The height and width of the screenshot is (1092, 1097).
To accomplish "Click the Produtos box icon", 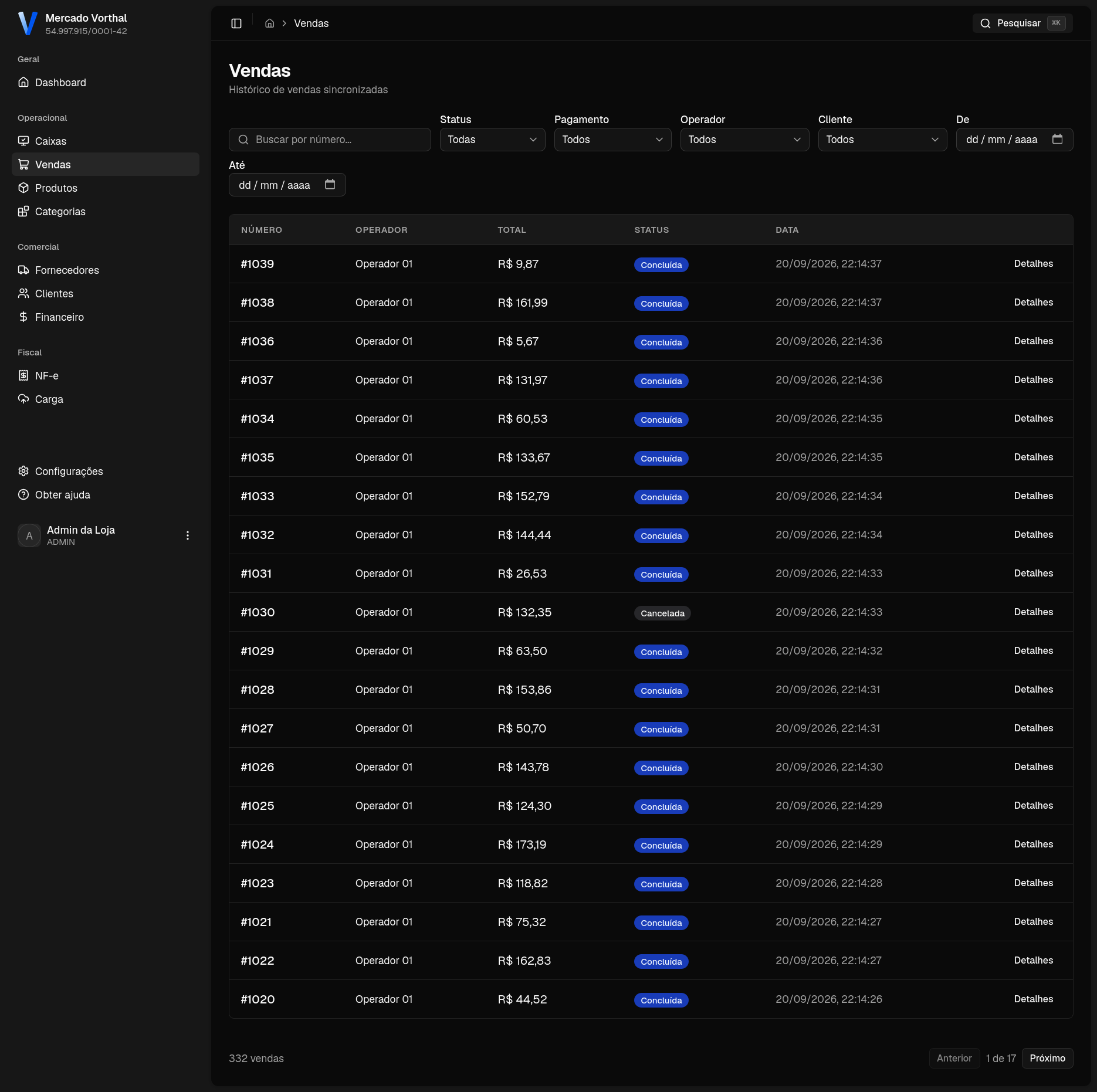I will (x=23, y=188).
